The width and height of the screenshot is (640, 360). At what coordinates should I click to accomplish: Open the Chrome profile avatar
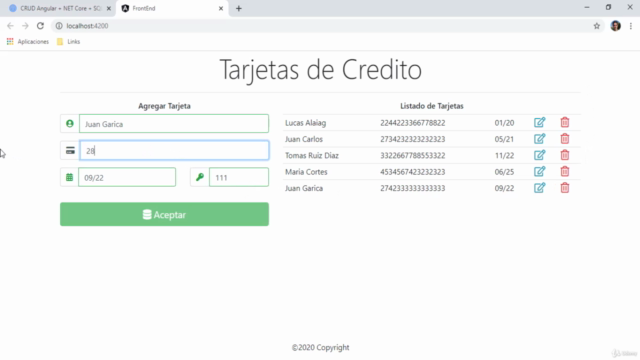click(616, 26)
